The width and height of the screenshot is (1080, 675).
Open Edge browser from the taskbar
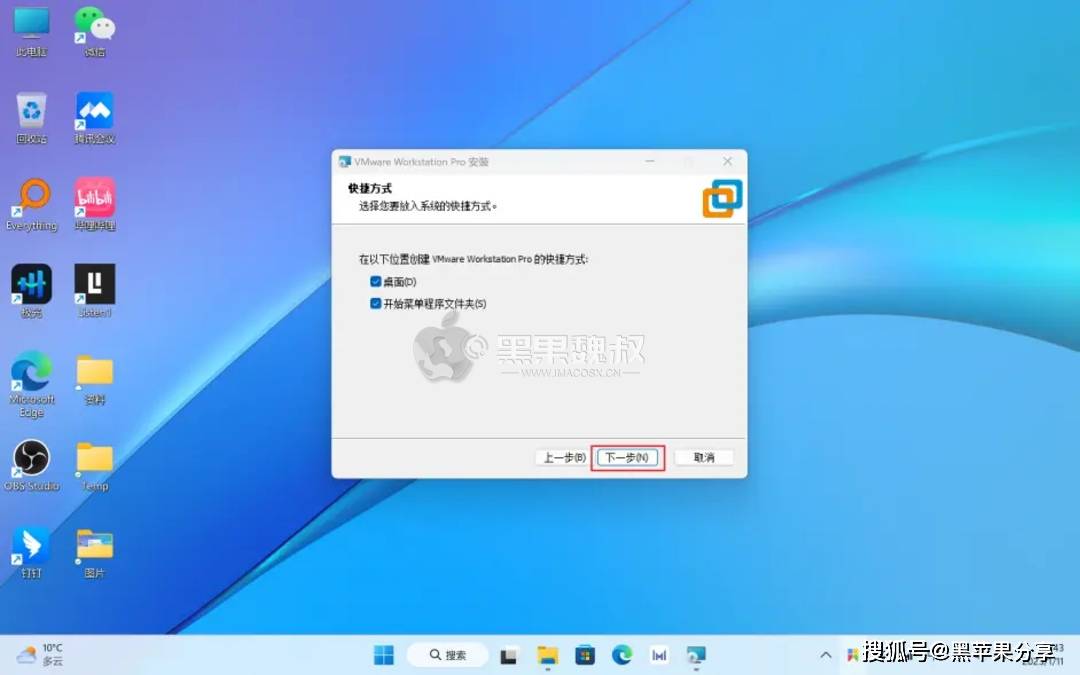click(622, 655)
